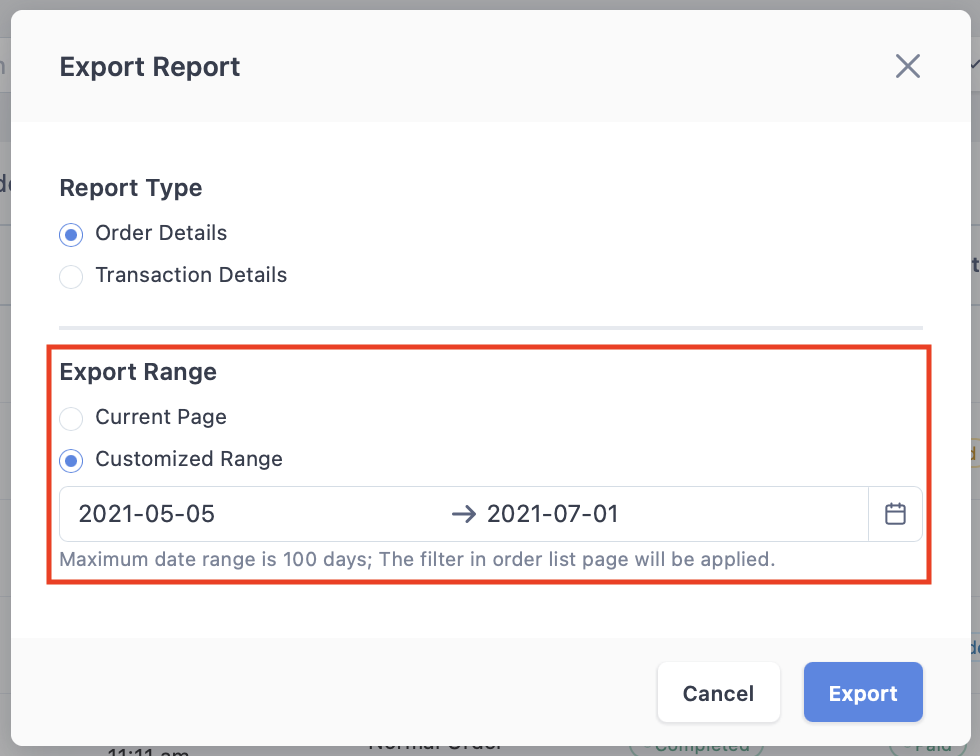Click the maximum date range hint text
The height and width of the screenshot is (756, 980).
pos(417,559)
